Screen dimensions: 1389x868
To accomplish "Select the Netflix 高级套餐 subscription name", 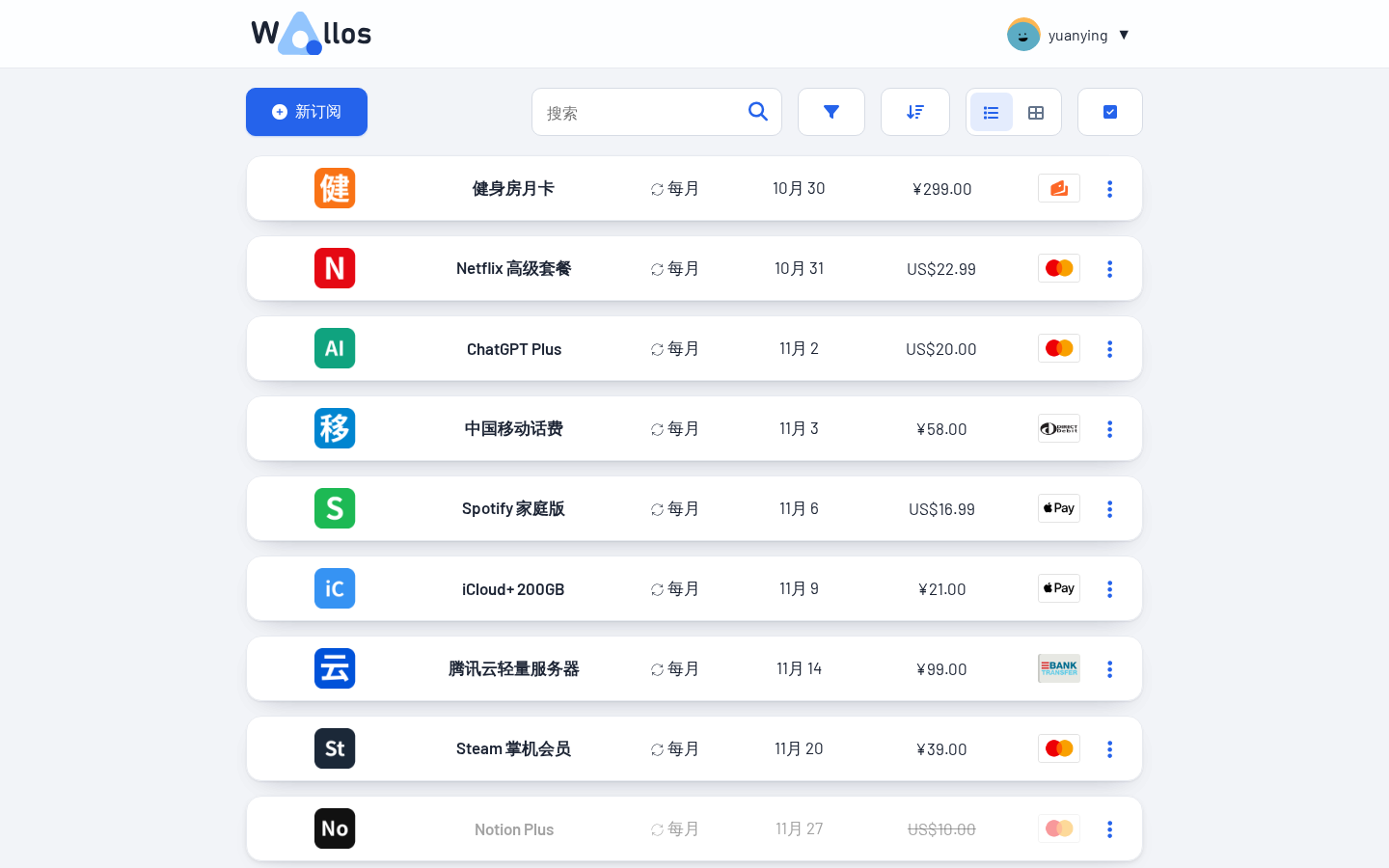I will [x=514, y=268].
